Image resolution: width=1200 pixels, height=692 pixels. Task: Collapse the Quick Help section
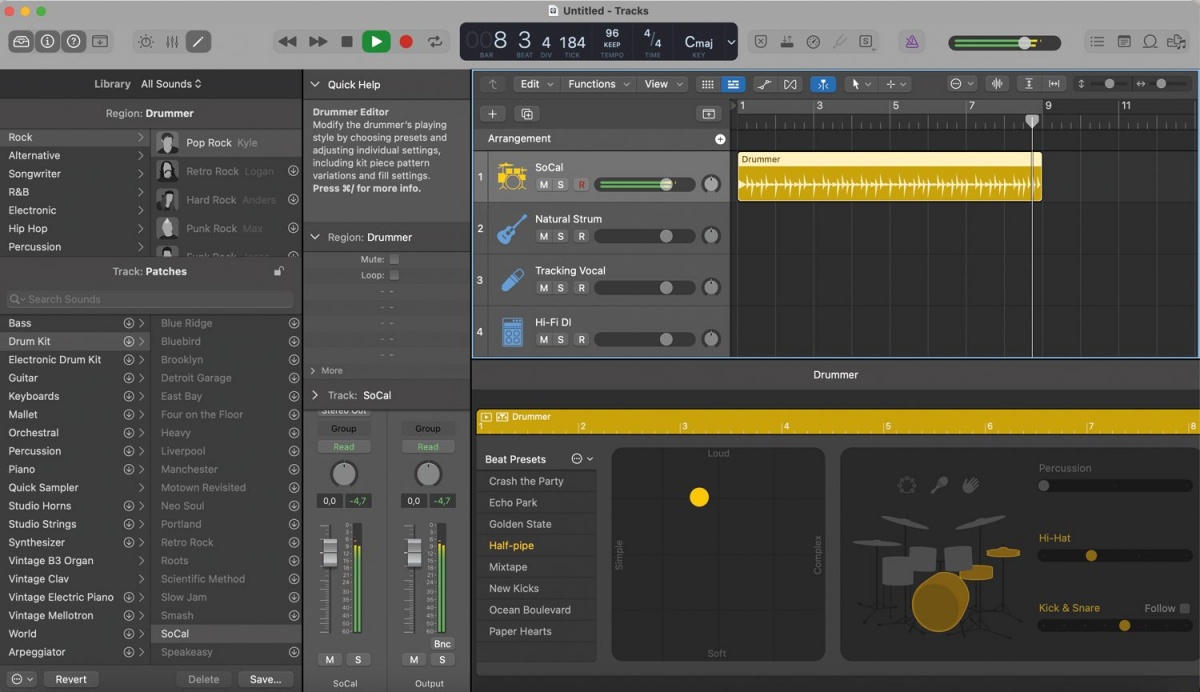point(315,85)
